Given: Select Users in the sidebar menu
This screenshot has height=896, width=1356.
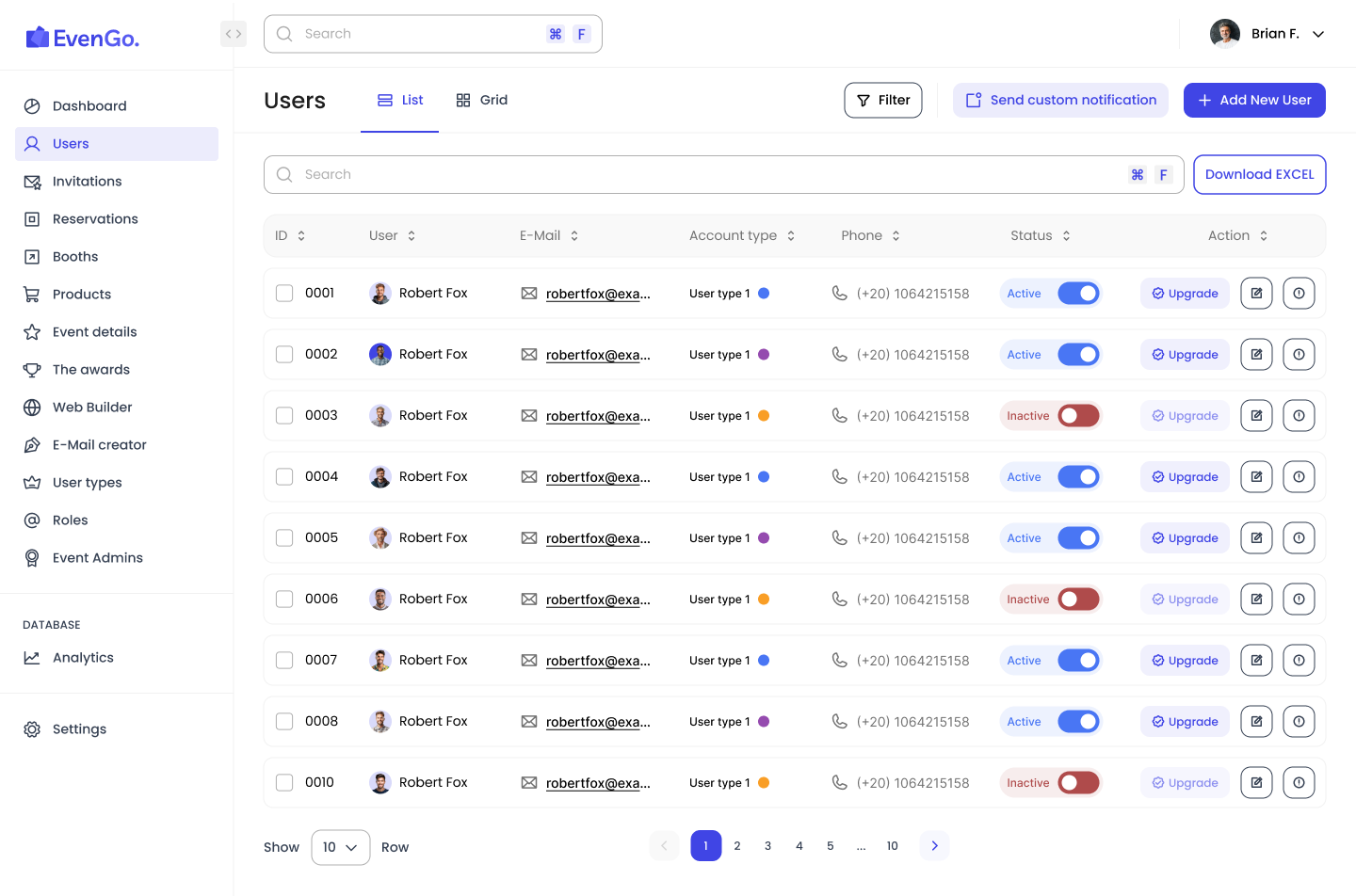Looking at the screenshot, I should point(117,144).
